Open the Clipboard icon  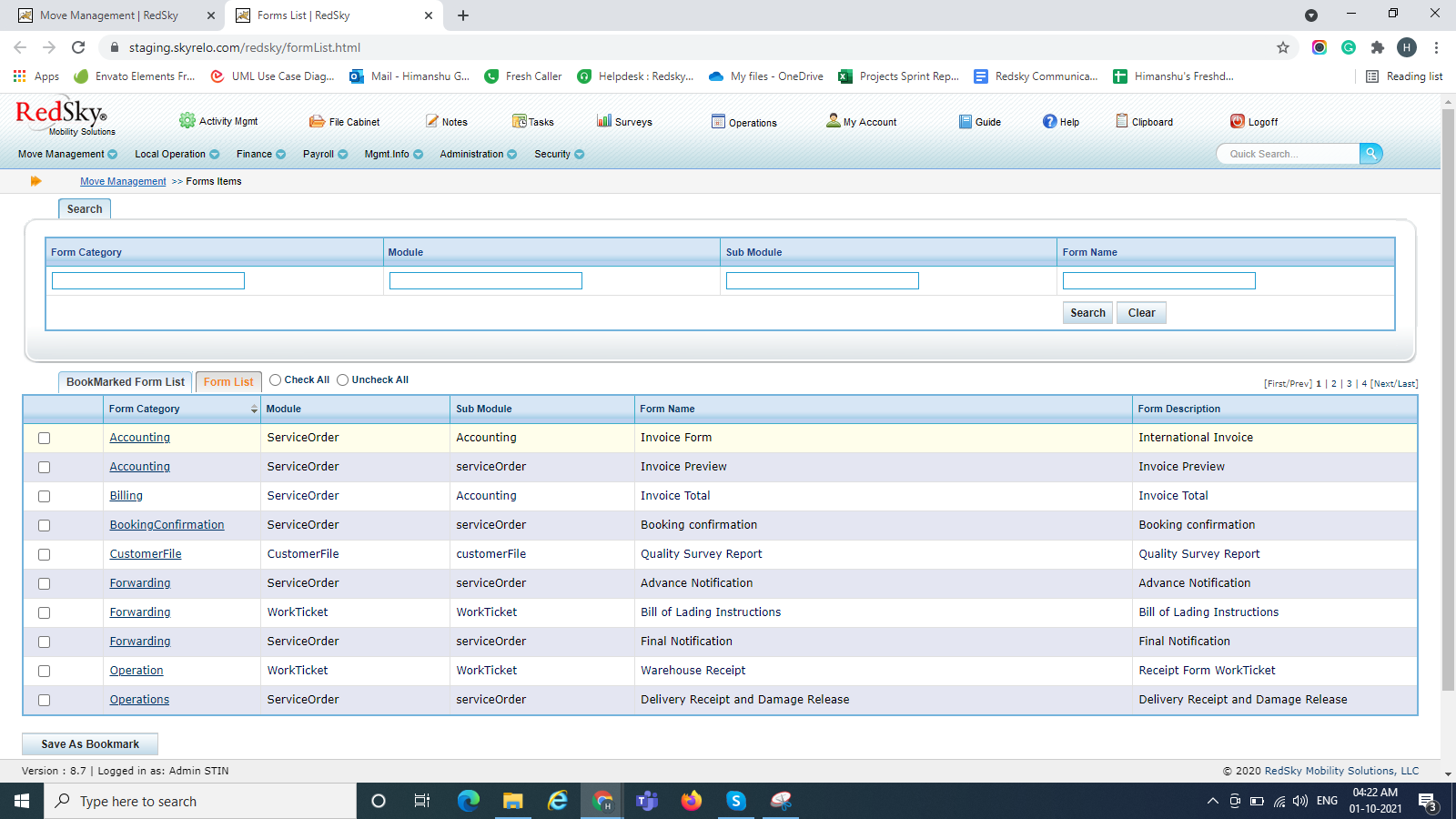click(1122, 121)
